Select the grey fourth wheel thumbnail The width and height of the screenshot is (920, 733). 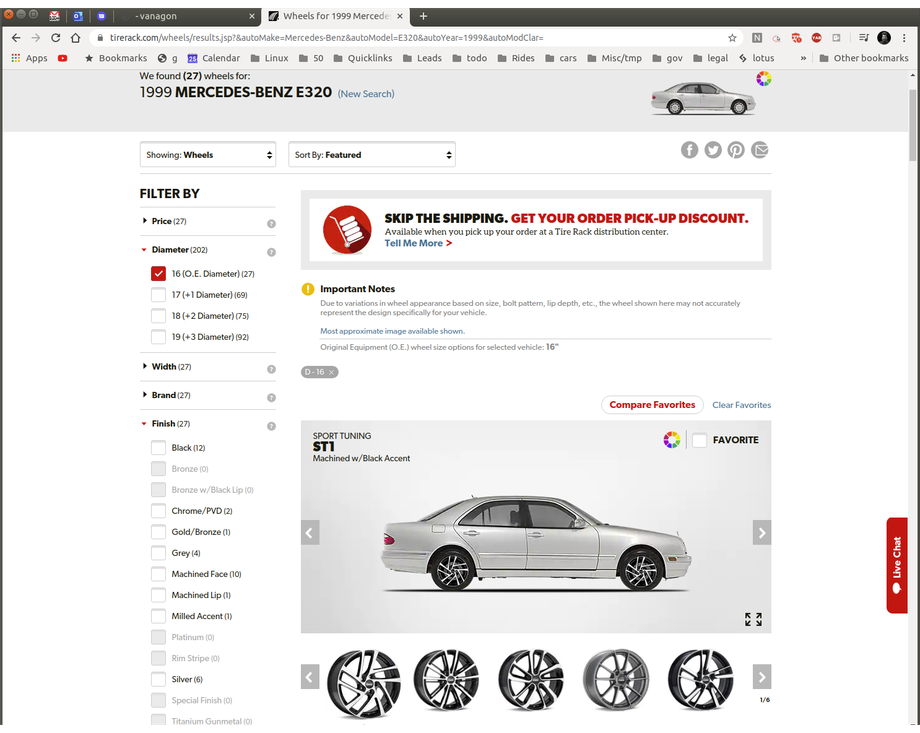(616, 678)
